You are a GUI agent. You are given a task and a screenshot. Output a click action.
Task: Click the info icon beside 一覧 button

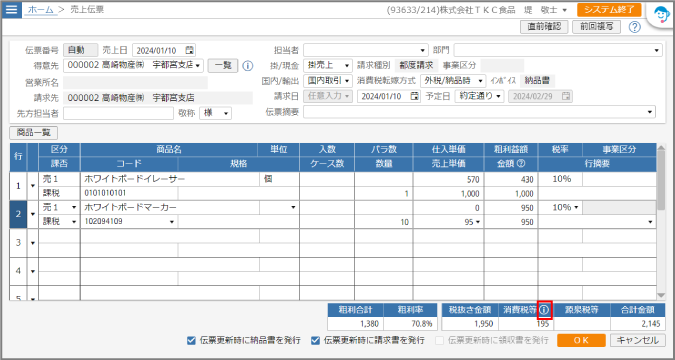pyautogui.click(x=248, y=66)
